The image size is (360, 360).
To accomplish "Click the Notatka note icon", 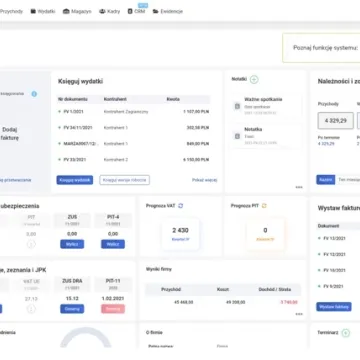I will click(237, 136).
